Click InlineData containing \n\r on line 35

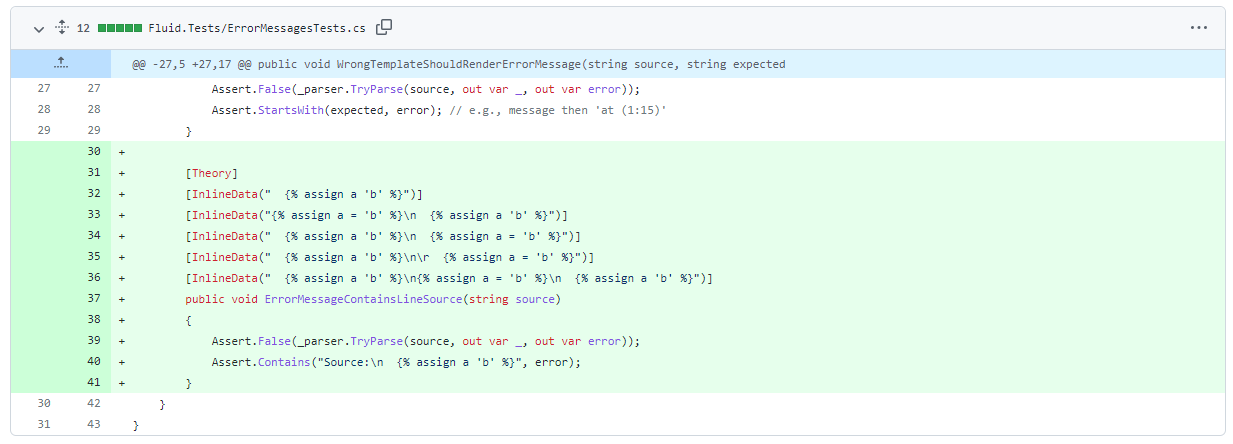click(x=390, y=257)
